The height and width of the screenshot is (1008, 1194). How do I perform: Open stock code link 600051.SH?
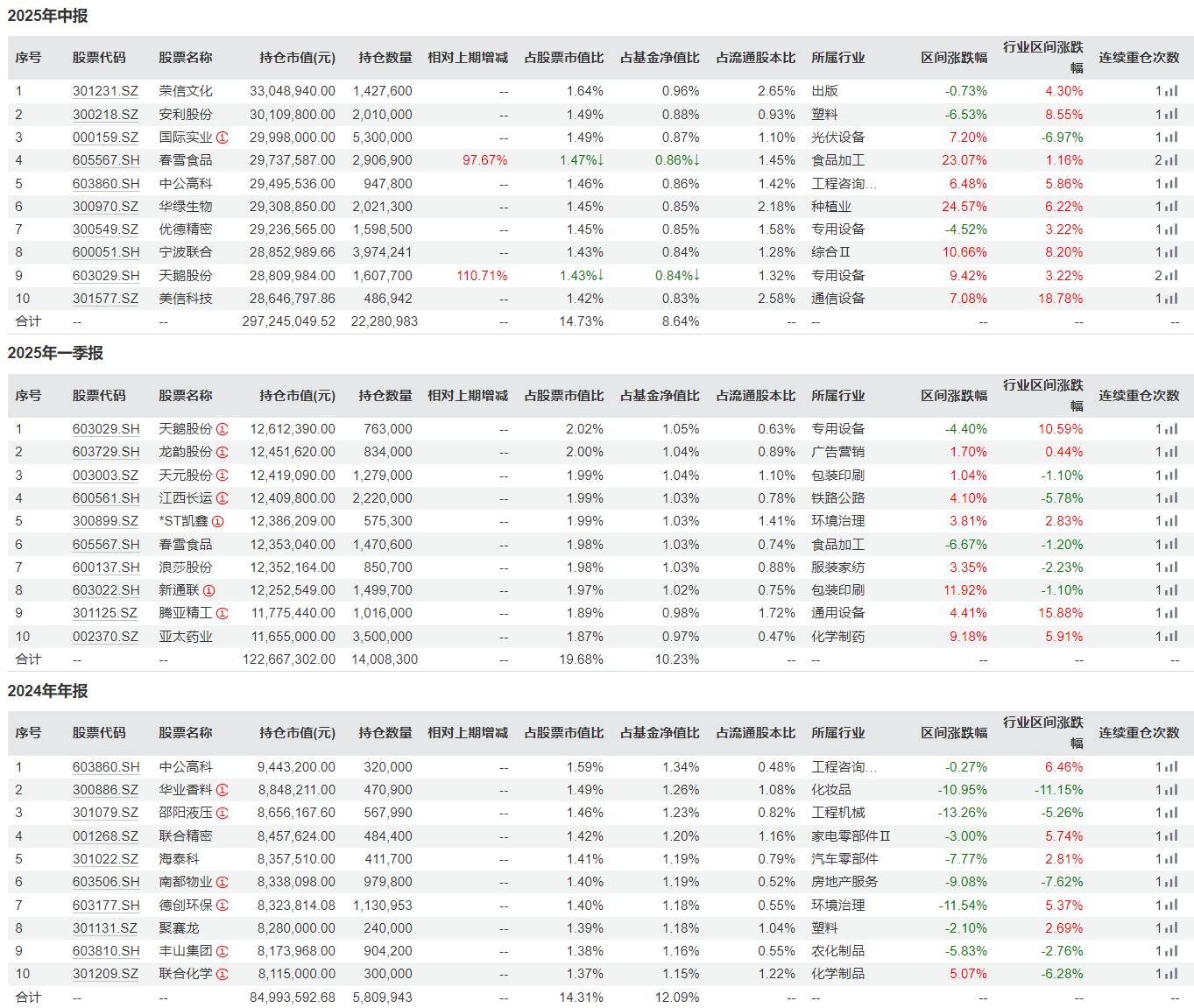coord(106,252)
